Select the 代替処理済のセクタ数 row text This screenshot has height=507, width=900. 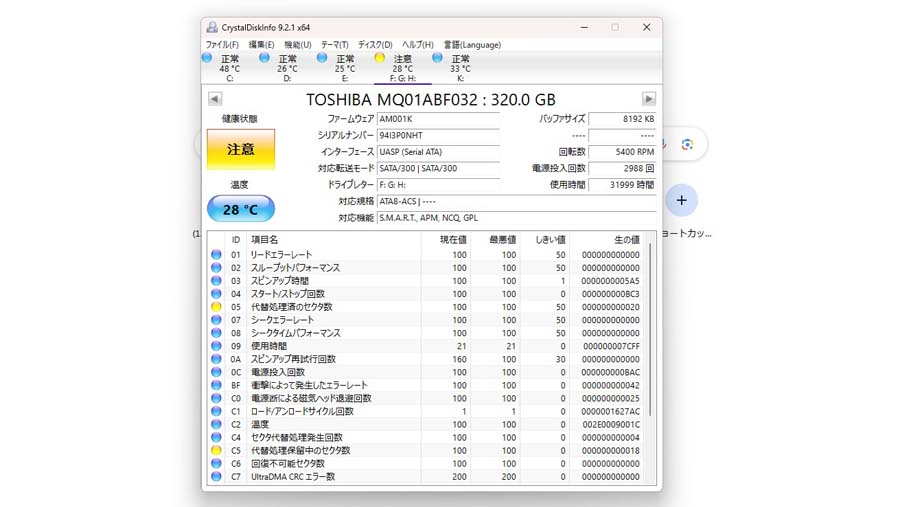(292, 307)
